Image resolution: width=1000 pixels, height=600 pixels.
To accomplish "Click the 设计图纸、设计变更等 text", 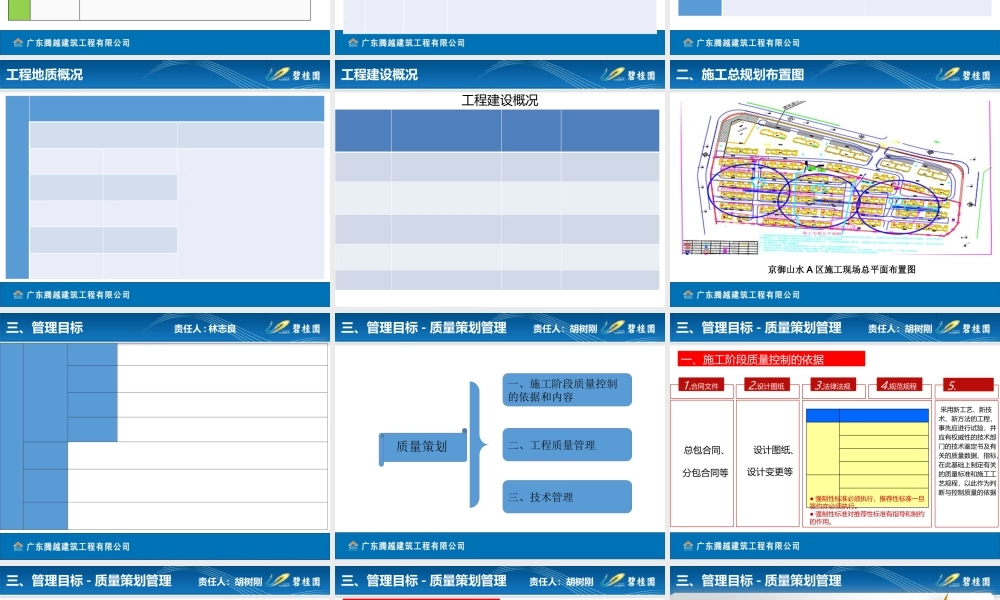I will tap(770, 461).
